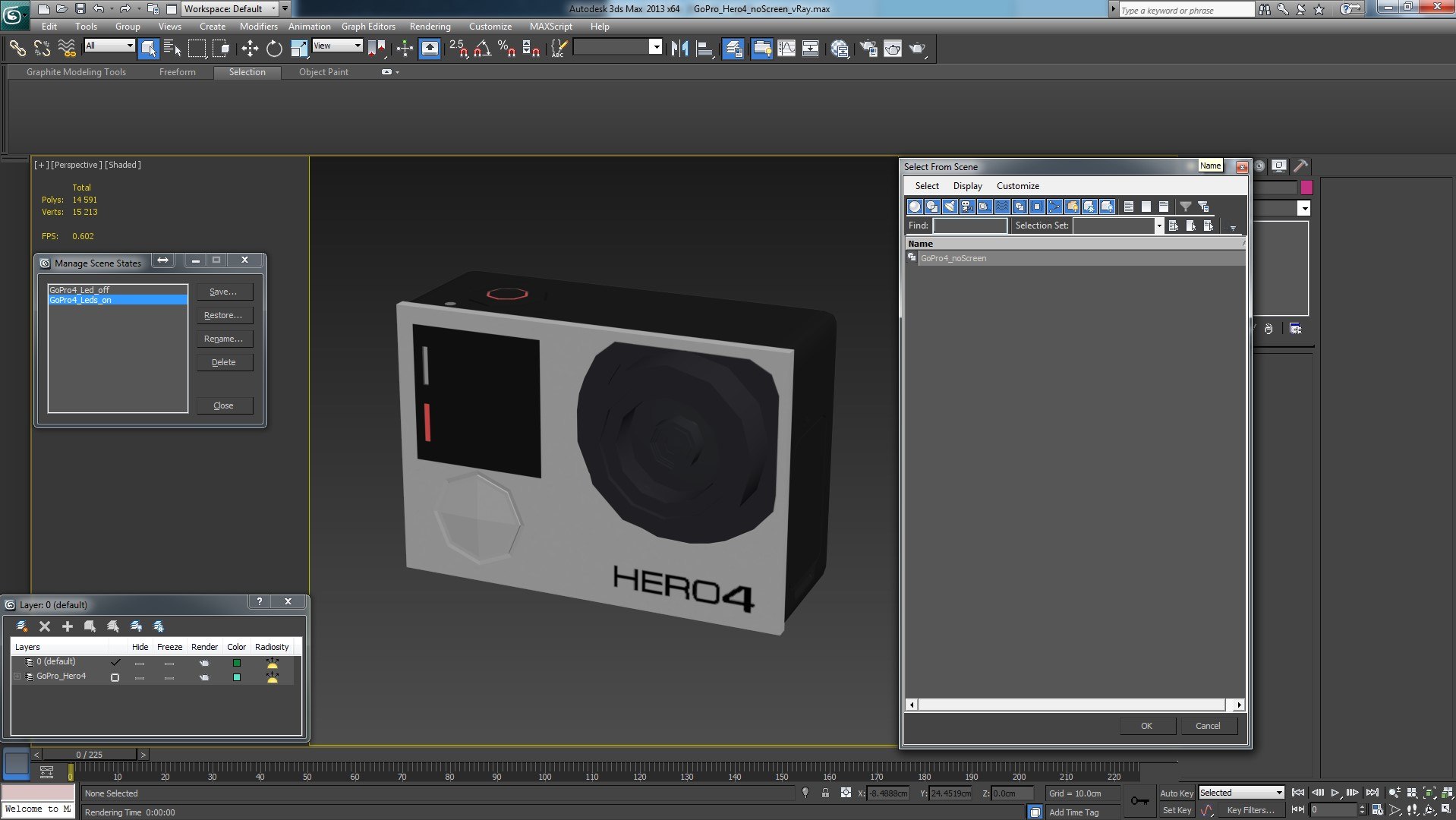
Task: Toggle Angle Snap in main toolbar
Action: [482, 49]
